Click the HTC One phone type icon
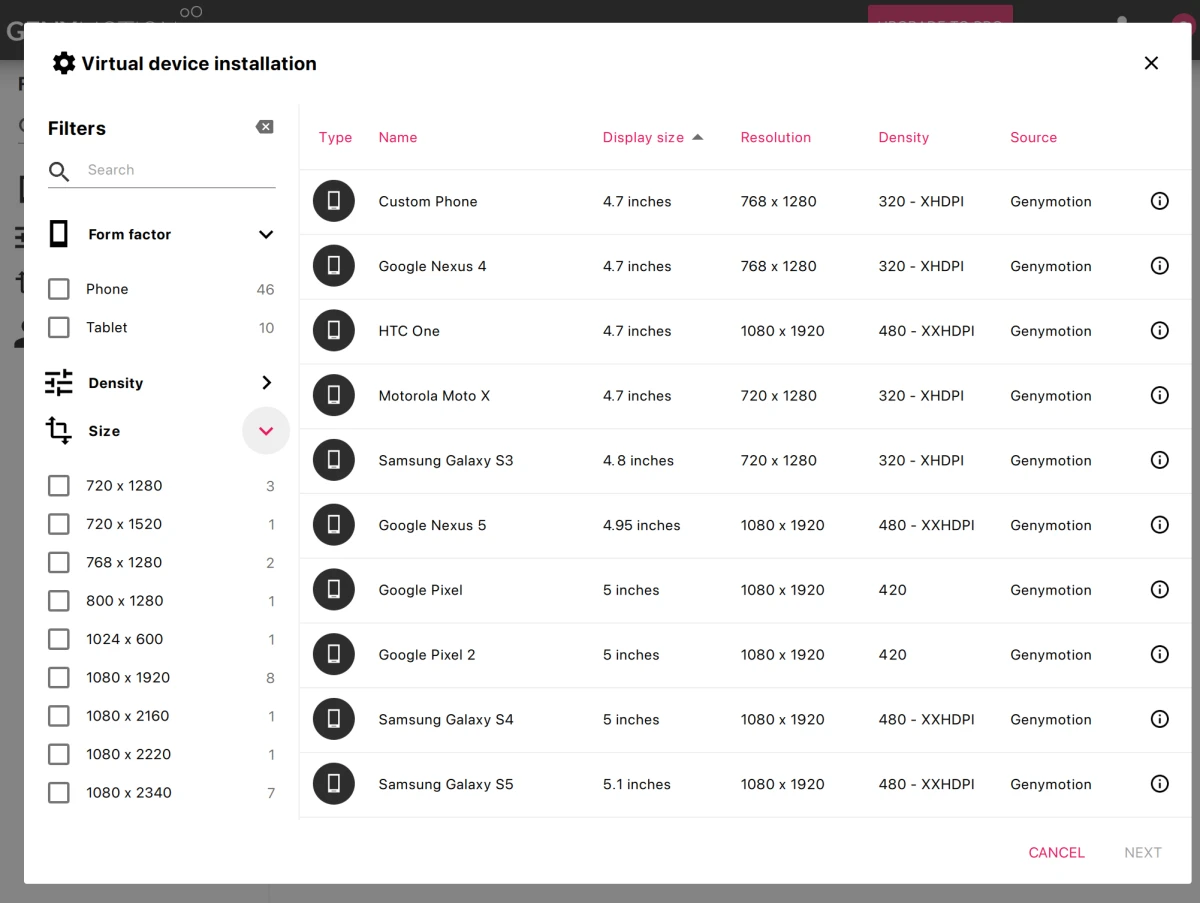 334,331
